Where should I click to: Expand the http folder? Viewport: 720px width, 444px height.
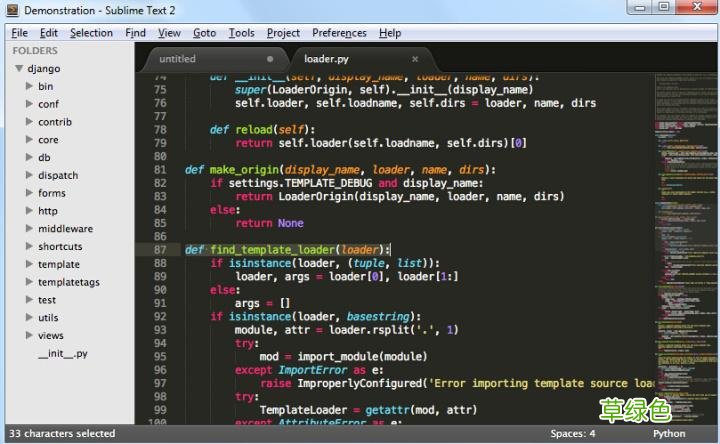[29, 210]
